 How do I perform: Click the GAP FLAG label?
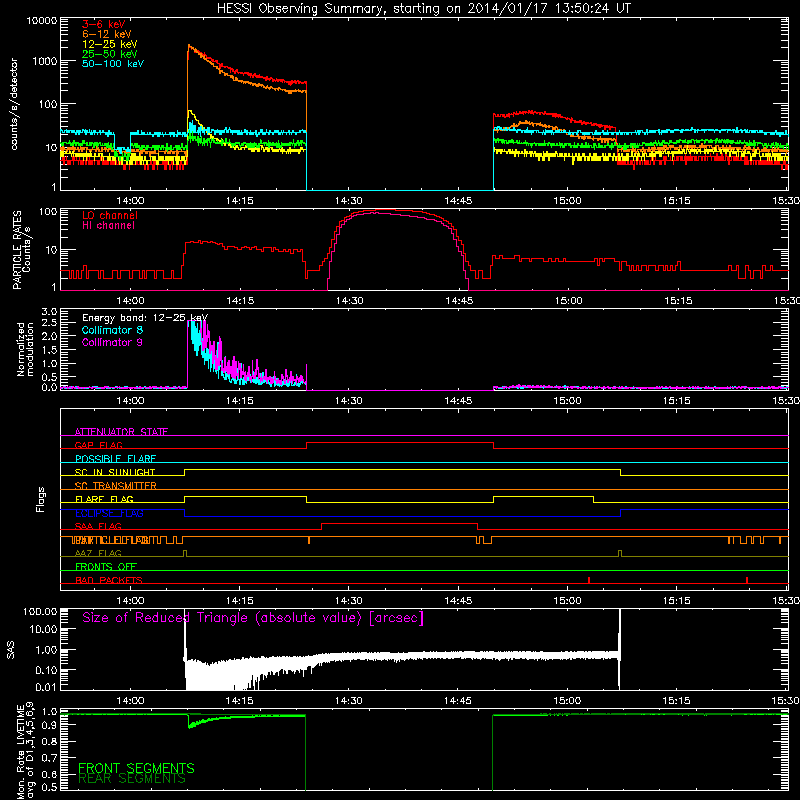tap(98, 445)
